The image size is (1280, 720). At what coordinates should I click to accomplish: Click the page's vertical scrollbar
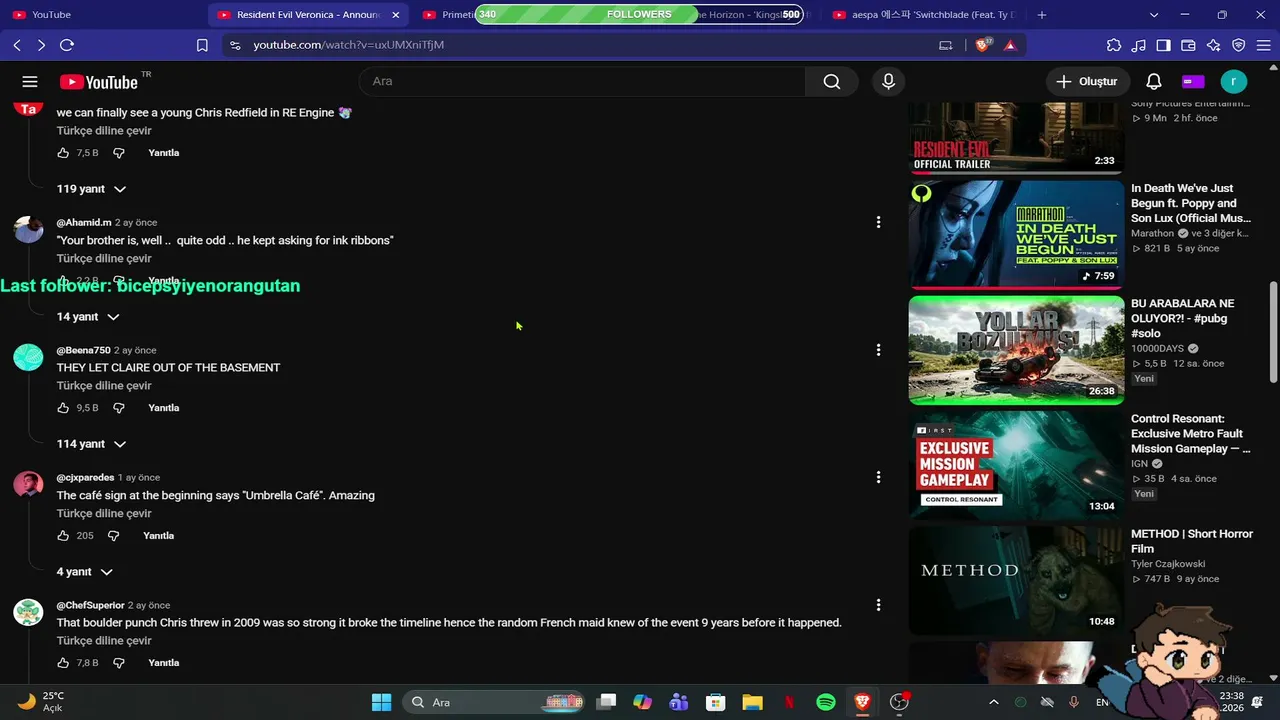click(1273, 332)
